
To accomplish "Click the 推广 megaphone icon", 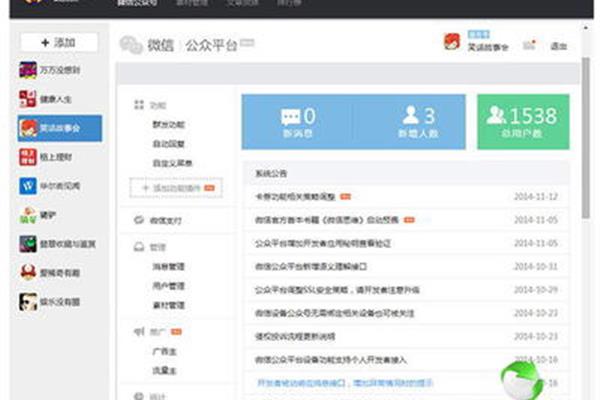I will click(139, 331).
